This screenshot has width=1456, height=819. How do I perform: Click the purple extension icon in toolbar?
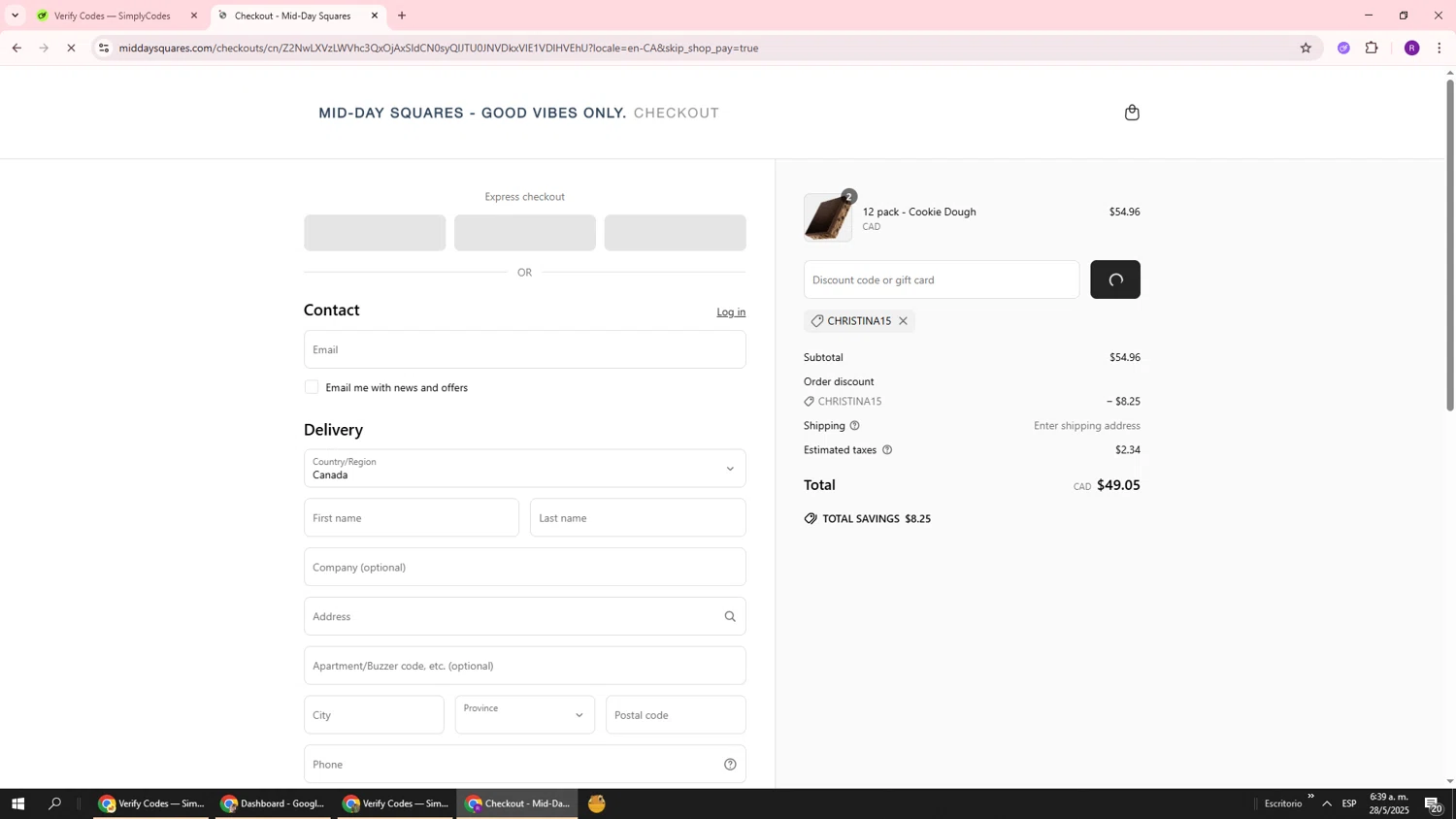click(1343, 48)
